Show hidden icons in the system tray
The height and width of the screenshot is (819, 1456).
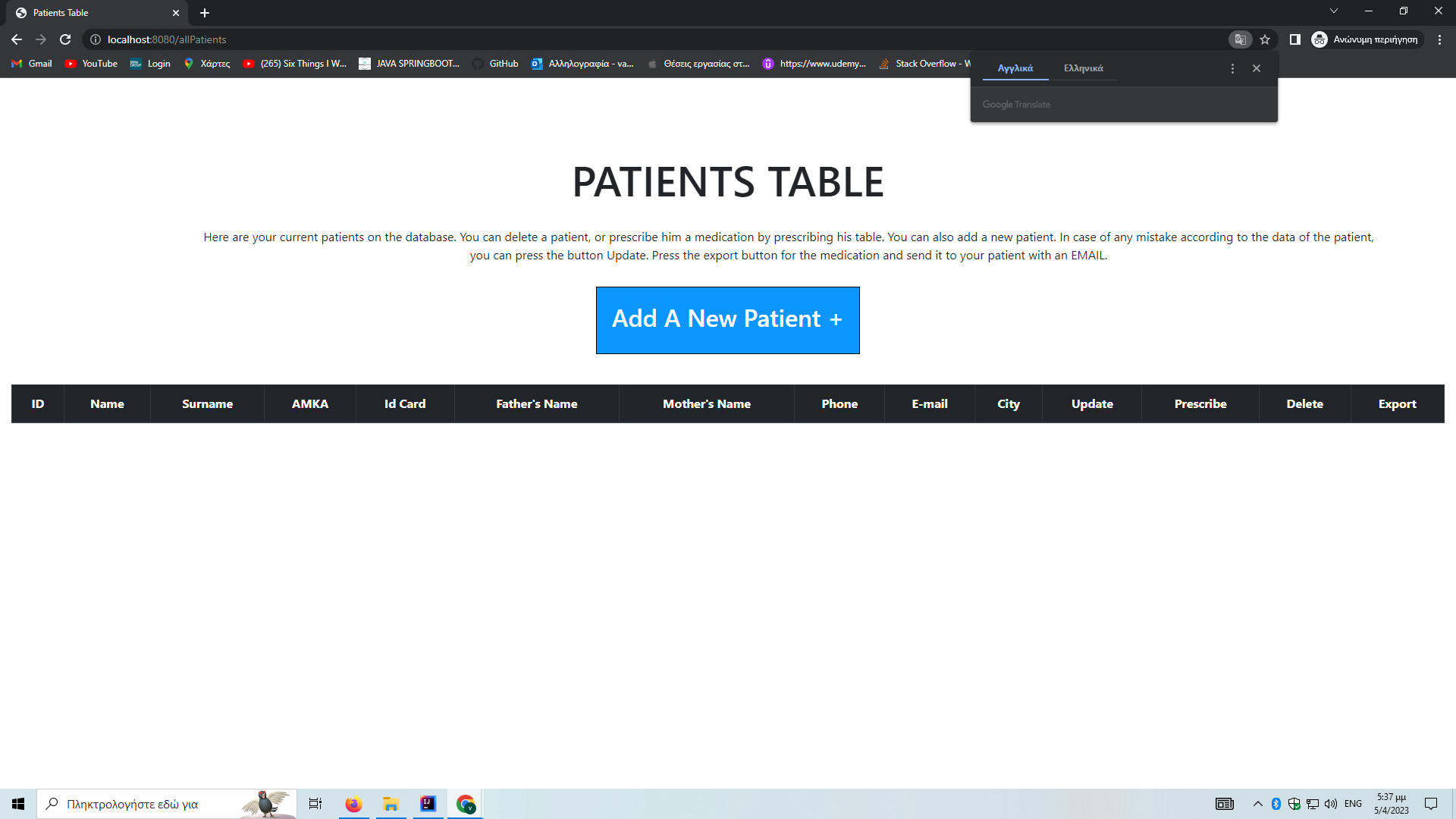1257,803
